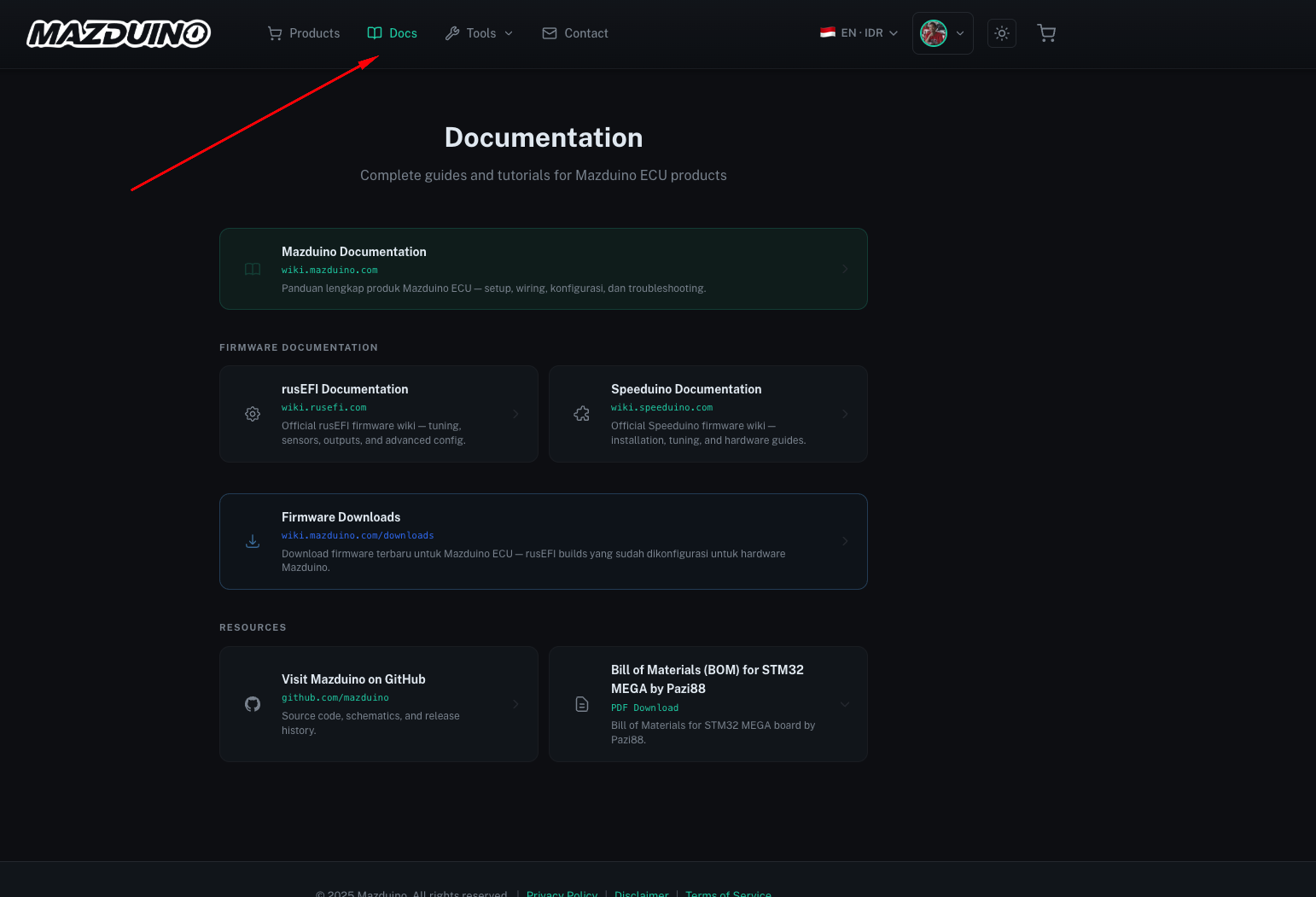Select the Docs navigation tab
Screen dimensions: 1316x897
tap(393, 33)
